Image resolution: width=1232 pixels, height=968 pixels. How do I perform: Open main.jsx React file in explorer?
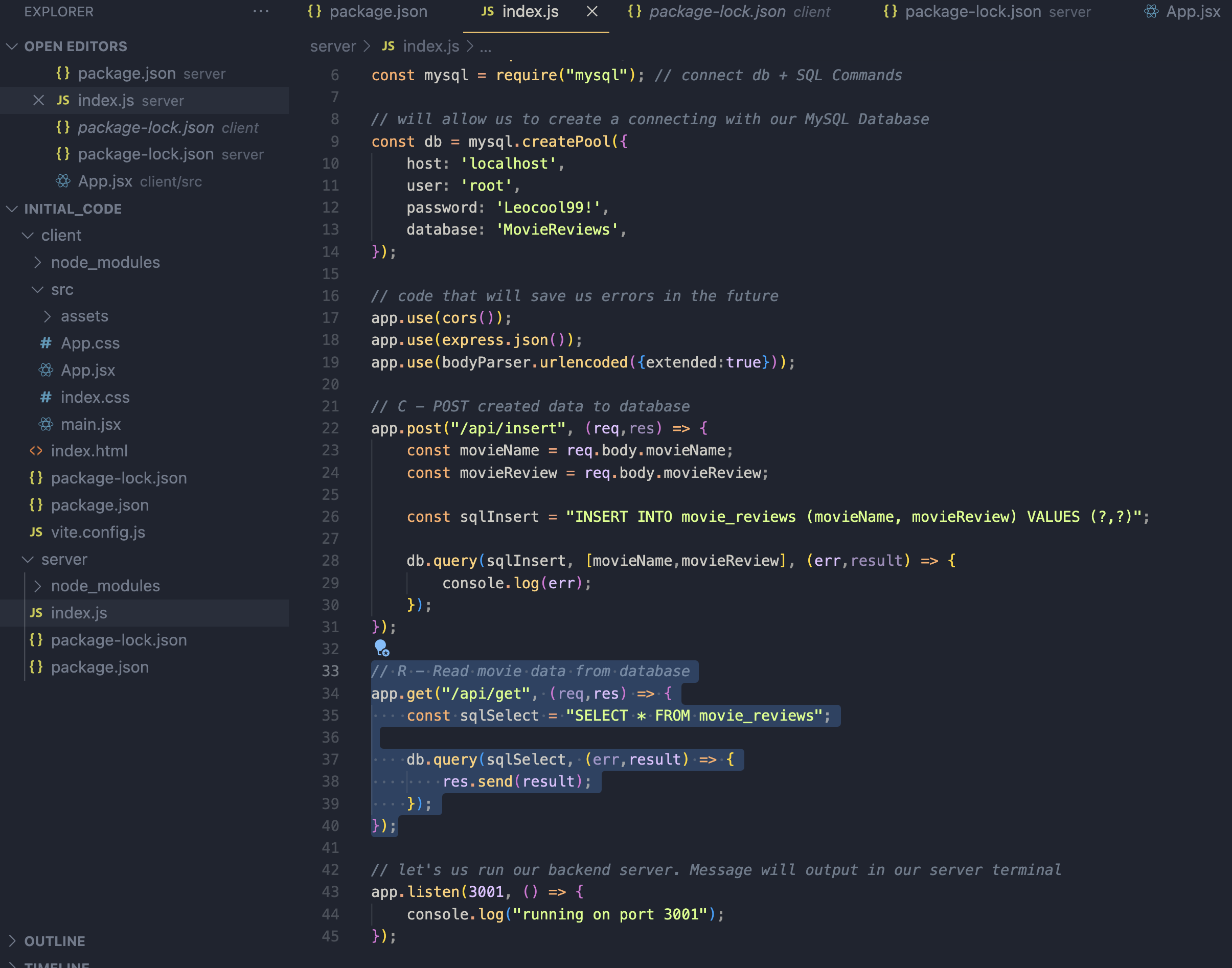[90, 424]
